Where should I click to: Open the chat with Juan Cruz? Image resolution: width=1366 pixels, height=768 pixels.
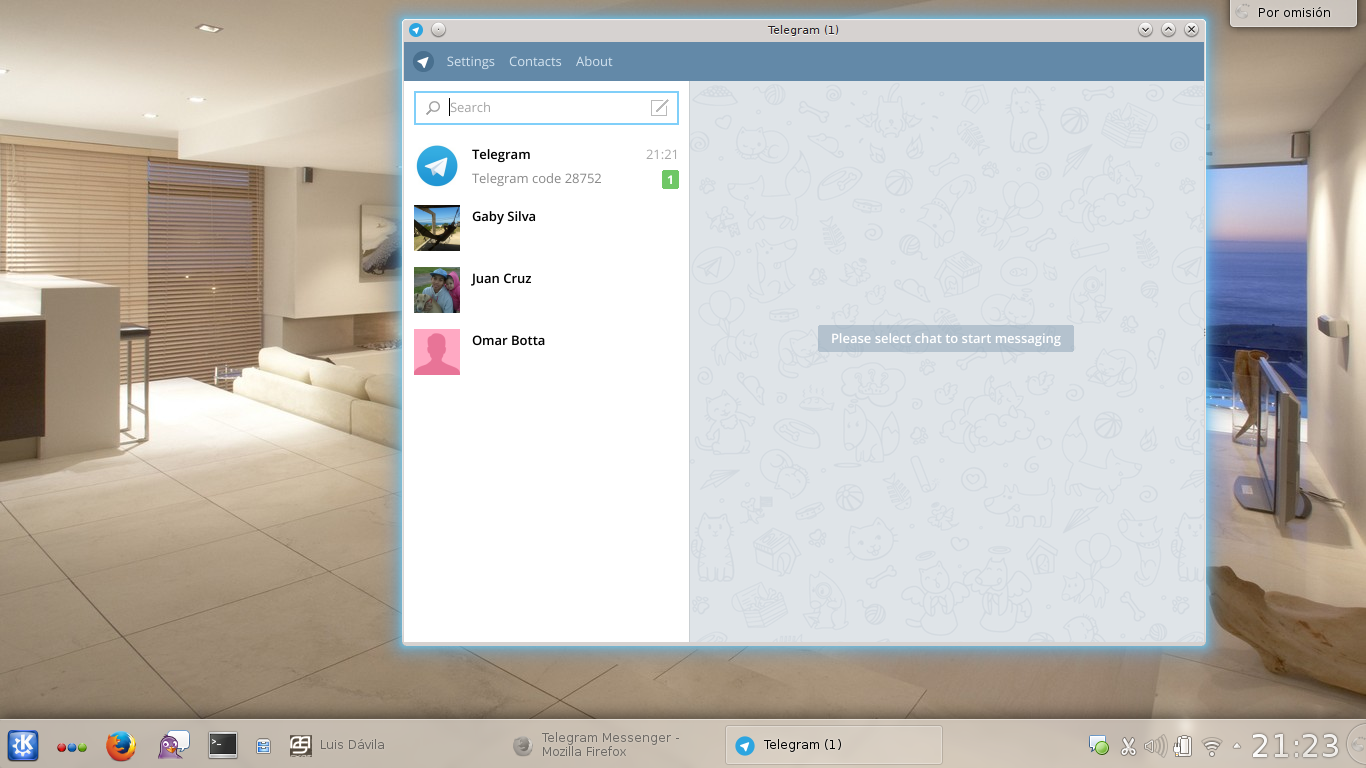point(546,290)
